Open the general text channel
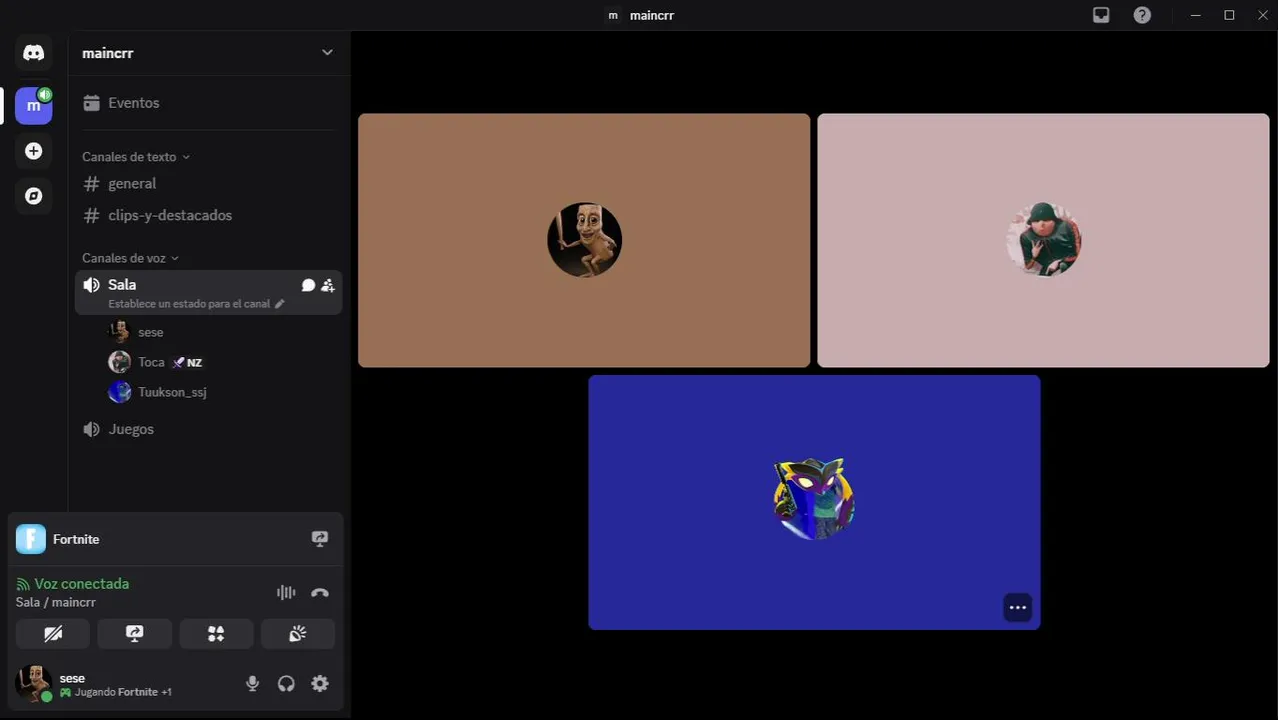1278x720 pixels. [209, 184]
